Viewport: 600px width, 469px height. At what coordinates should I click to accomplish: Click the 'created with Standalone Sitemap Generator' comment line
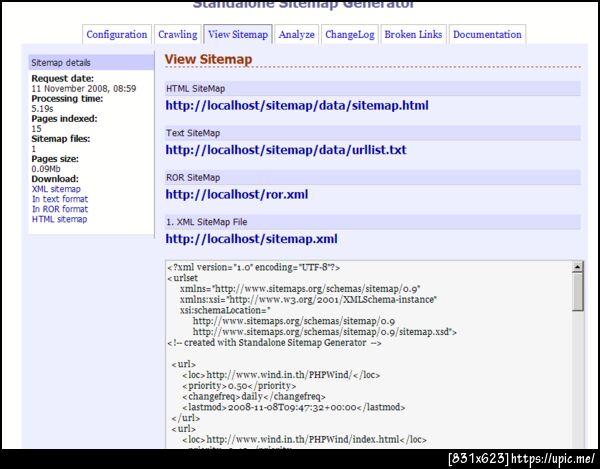275,342
